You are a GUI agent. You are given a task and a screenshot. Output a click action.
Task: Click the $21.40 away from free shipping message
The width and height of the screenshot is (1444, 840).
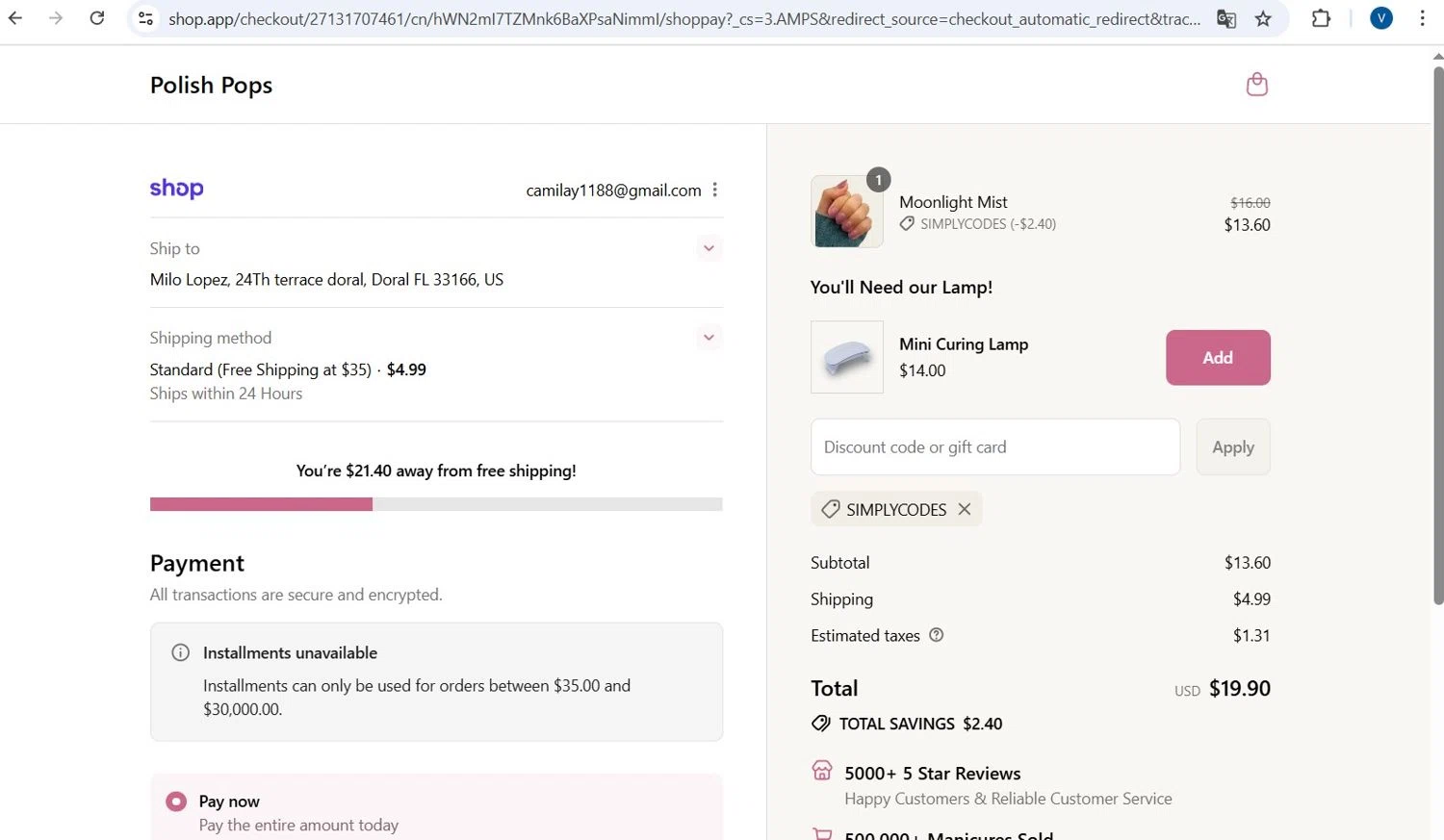436,471
